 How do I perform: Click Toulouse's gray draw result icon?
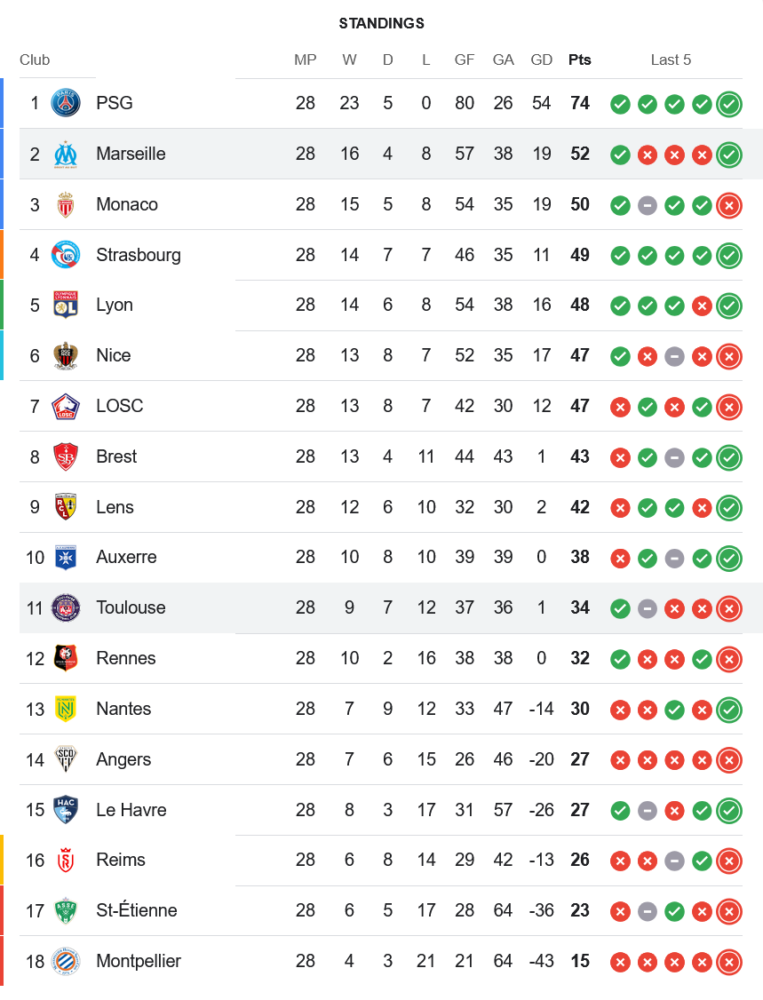[x=647, y=608]
